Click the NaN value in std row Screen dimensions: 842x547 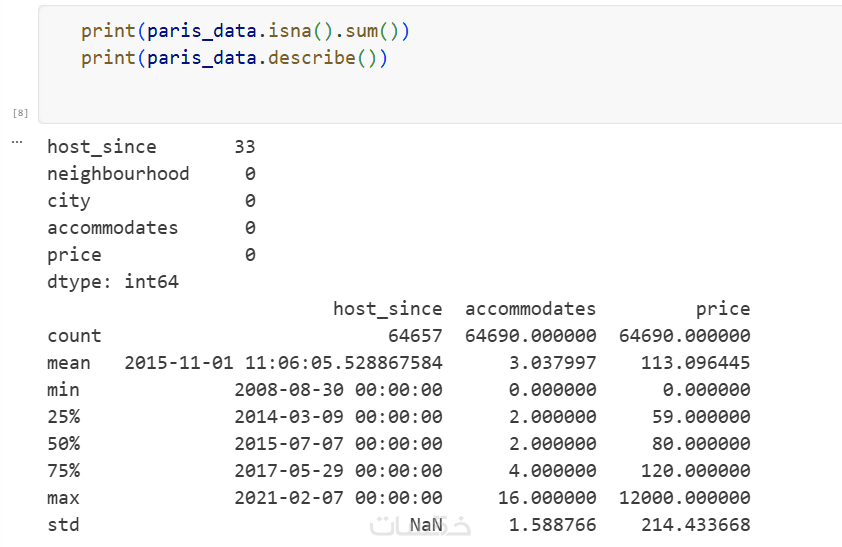click(x=426, y=525)
